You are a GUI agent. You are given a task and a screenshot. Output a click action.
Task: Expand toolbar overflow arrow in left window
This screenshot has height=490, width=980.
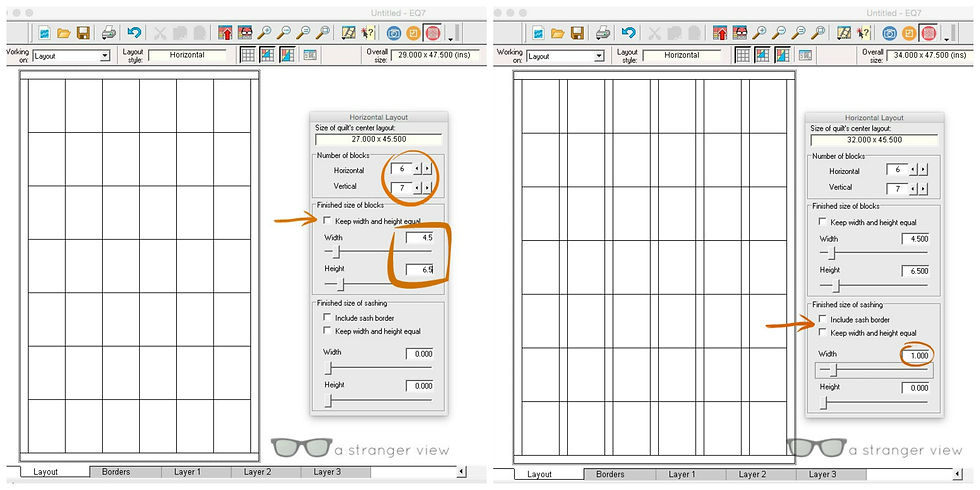pyautogui.click(x=450, y=39)
